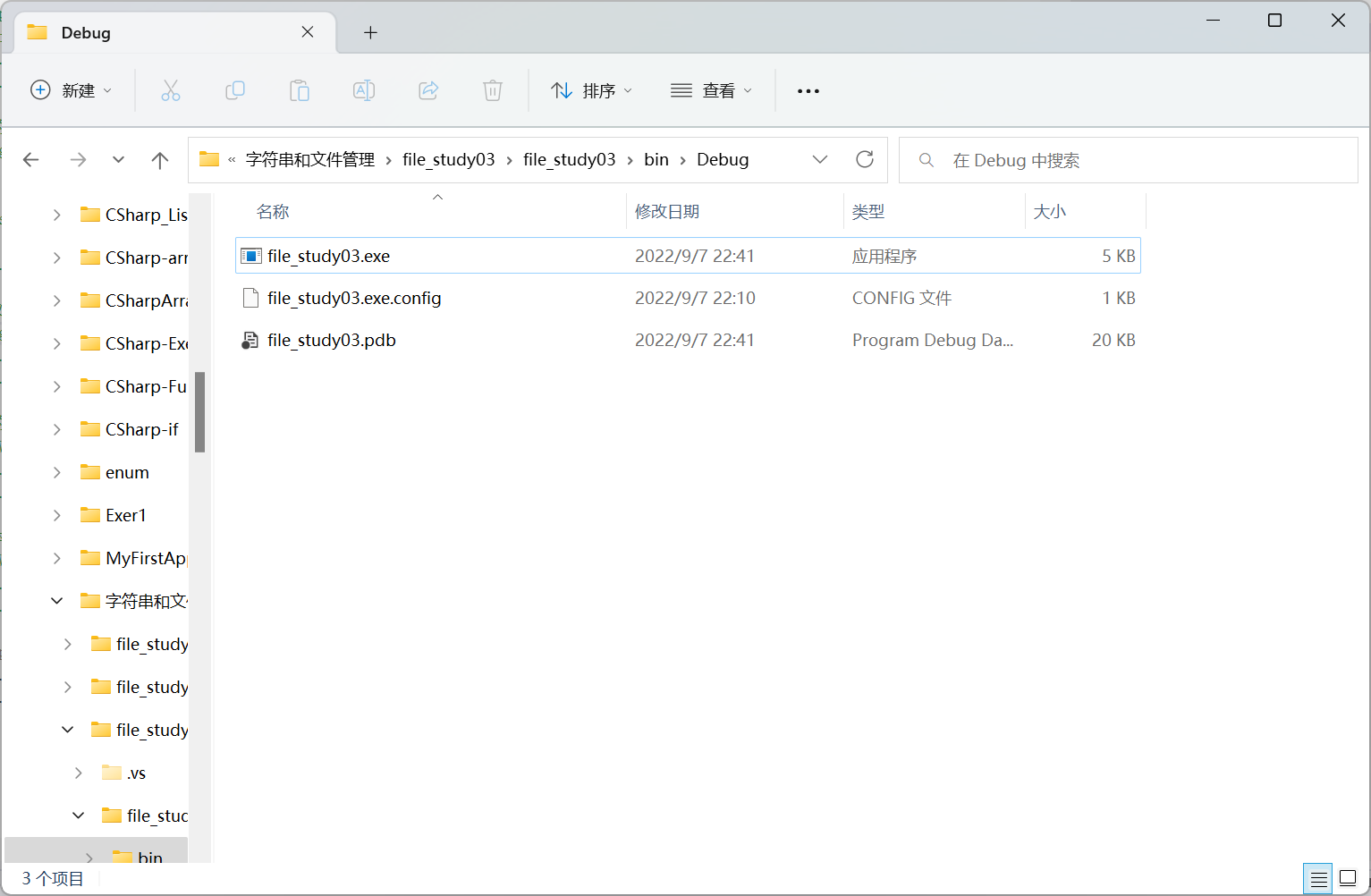This screenshot has width=1371, height=896.
Task: Click the Cut scissors icon
Action: click(171, 90)
